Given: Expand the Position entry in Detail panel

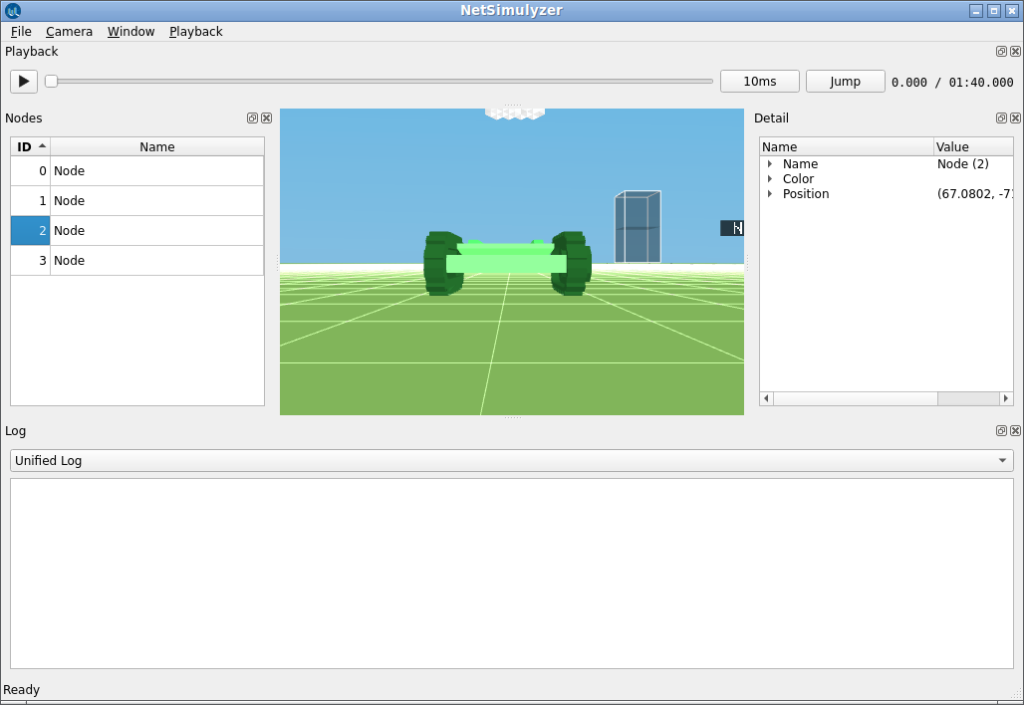Looking at the screenshot, I should coord(768,193).
